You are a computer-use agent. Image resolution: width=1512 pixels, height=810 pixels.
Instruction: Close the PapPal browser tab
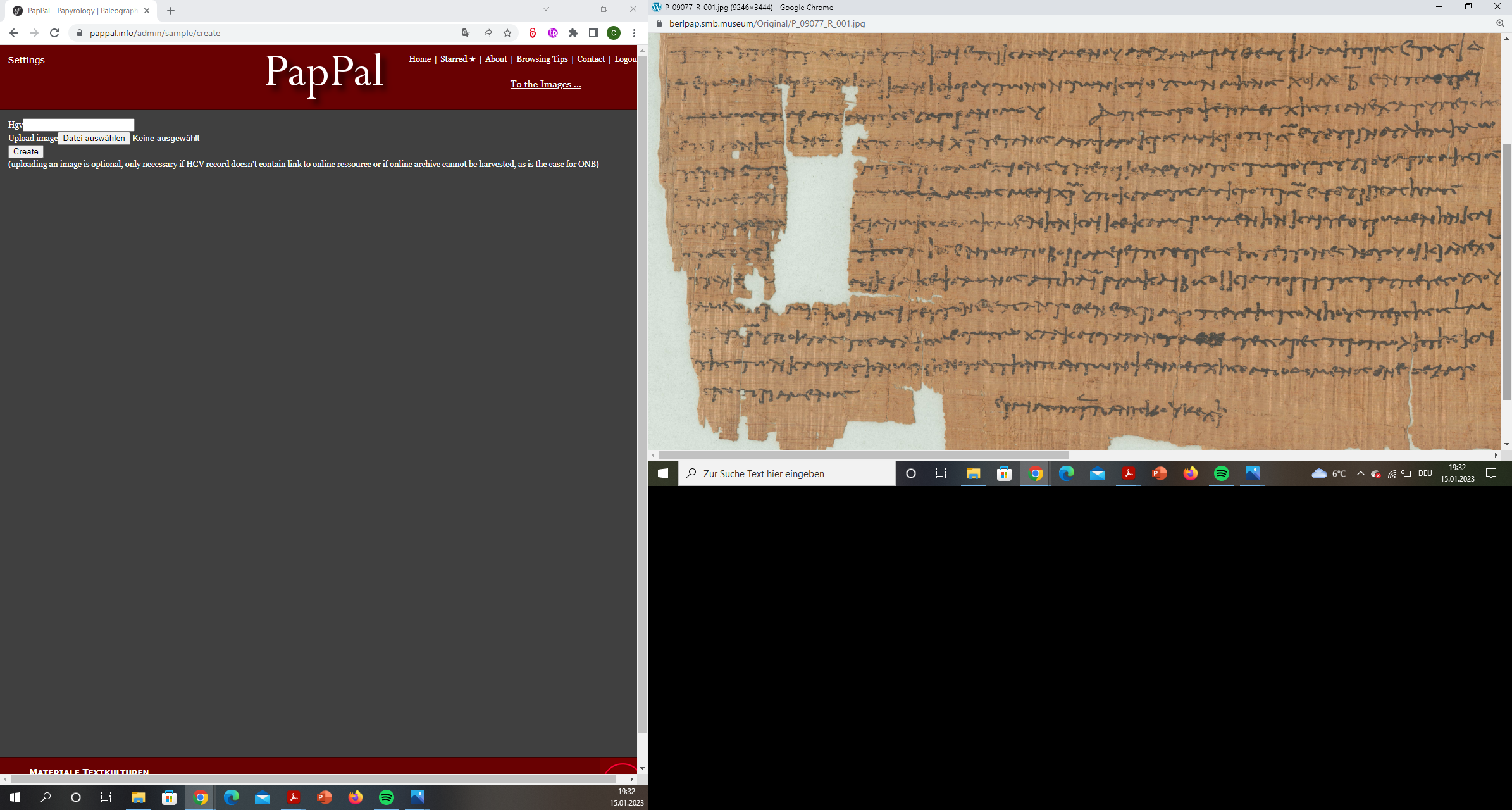click(x=147, y=11)
